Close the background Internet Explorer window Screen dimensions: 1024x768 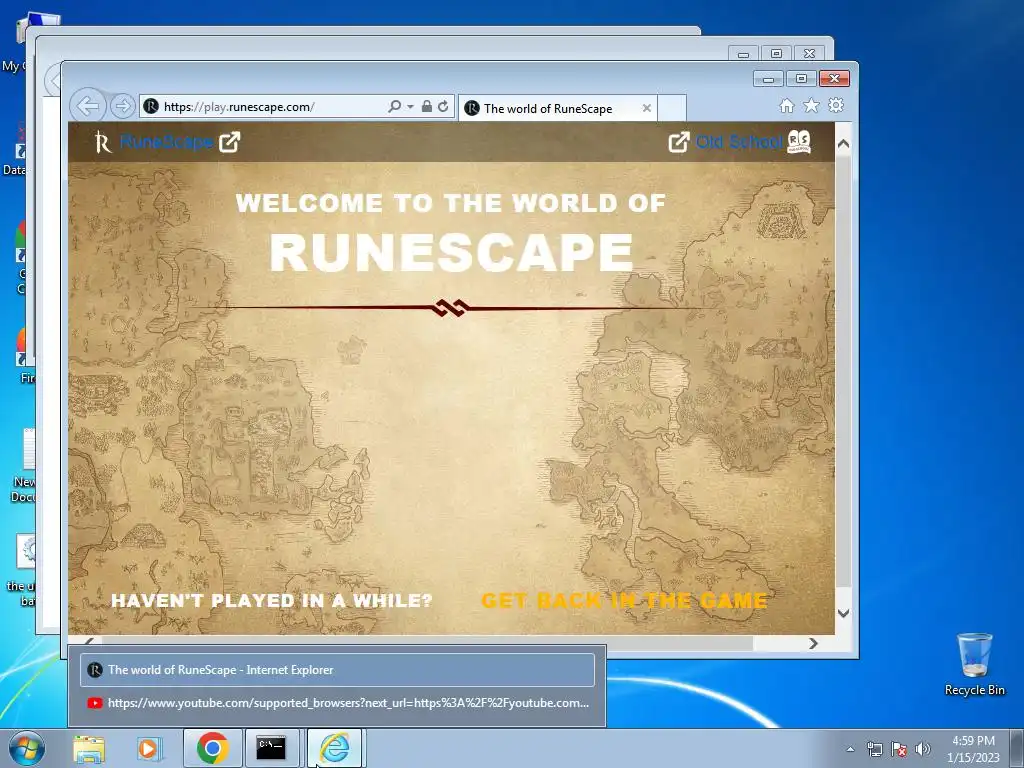tap(810, 54)
